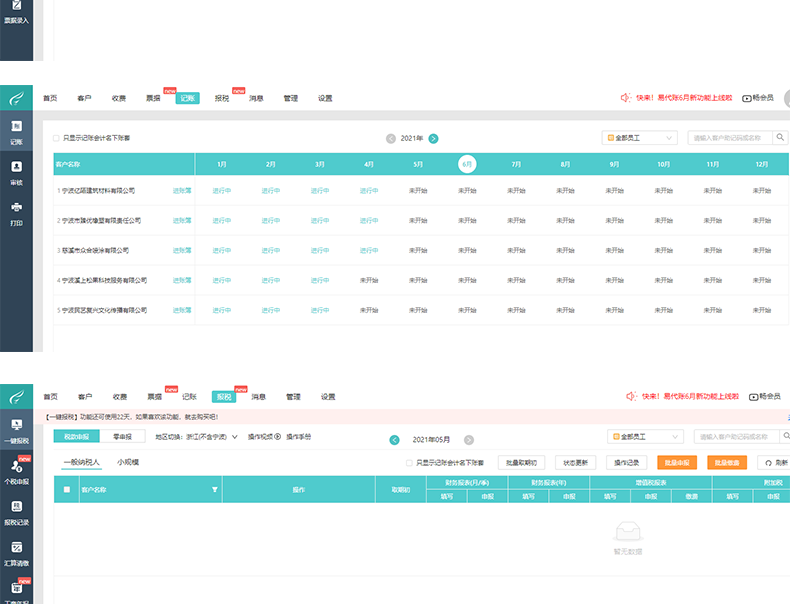Select the 6月 month column header
The image size is (790, 604).
(467, 164)
